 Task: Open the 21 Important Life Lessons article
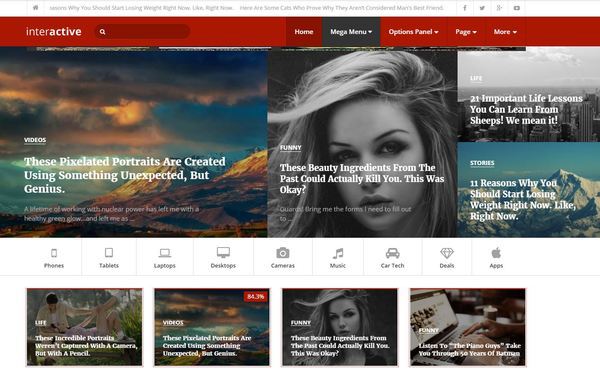click(x=526, y=109)
